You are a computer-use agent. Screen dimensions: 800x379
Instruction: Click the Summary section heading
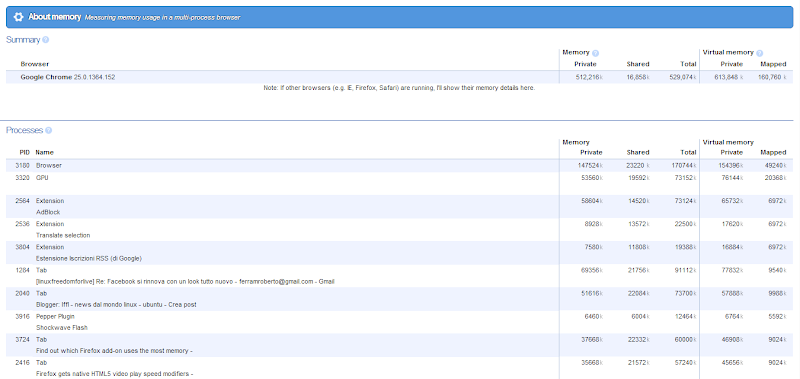coord(23,40)
